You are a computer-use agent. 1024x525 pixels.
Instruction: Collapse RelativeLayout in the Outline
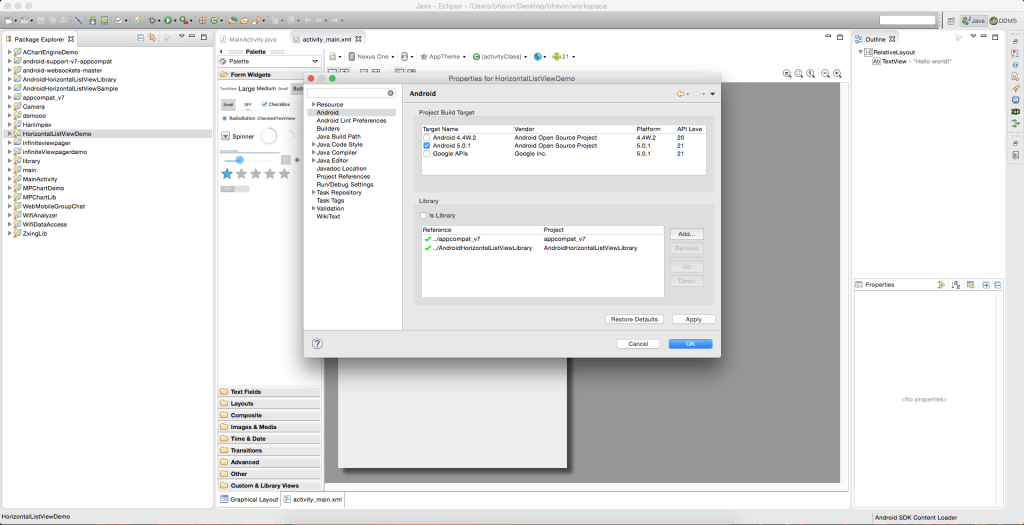[x=861, y=52]
